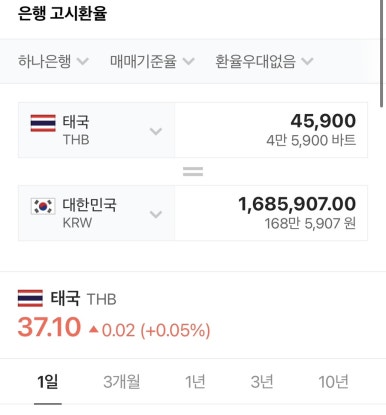
Task: Click the South Korea flag icon
Action: tap(43, 206)
